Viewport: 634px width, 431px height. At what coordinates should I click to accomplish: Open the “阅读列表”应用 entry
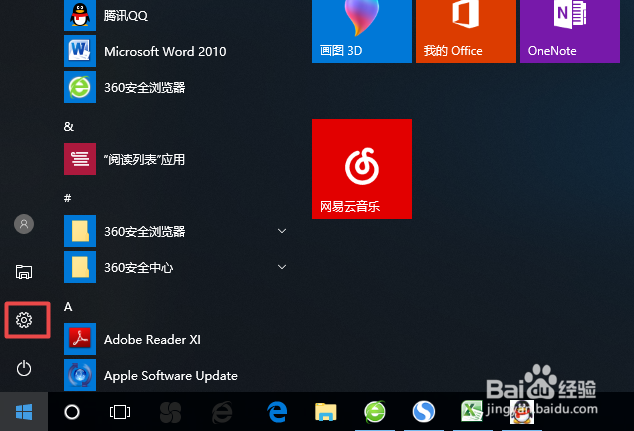[178, 159]
